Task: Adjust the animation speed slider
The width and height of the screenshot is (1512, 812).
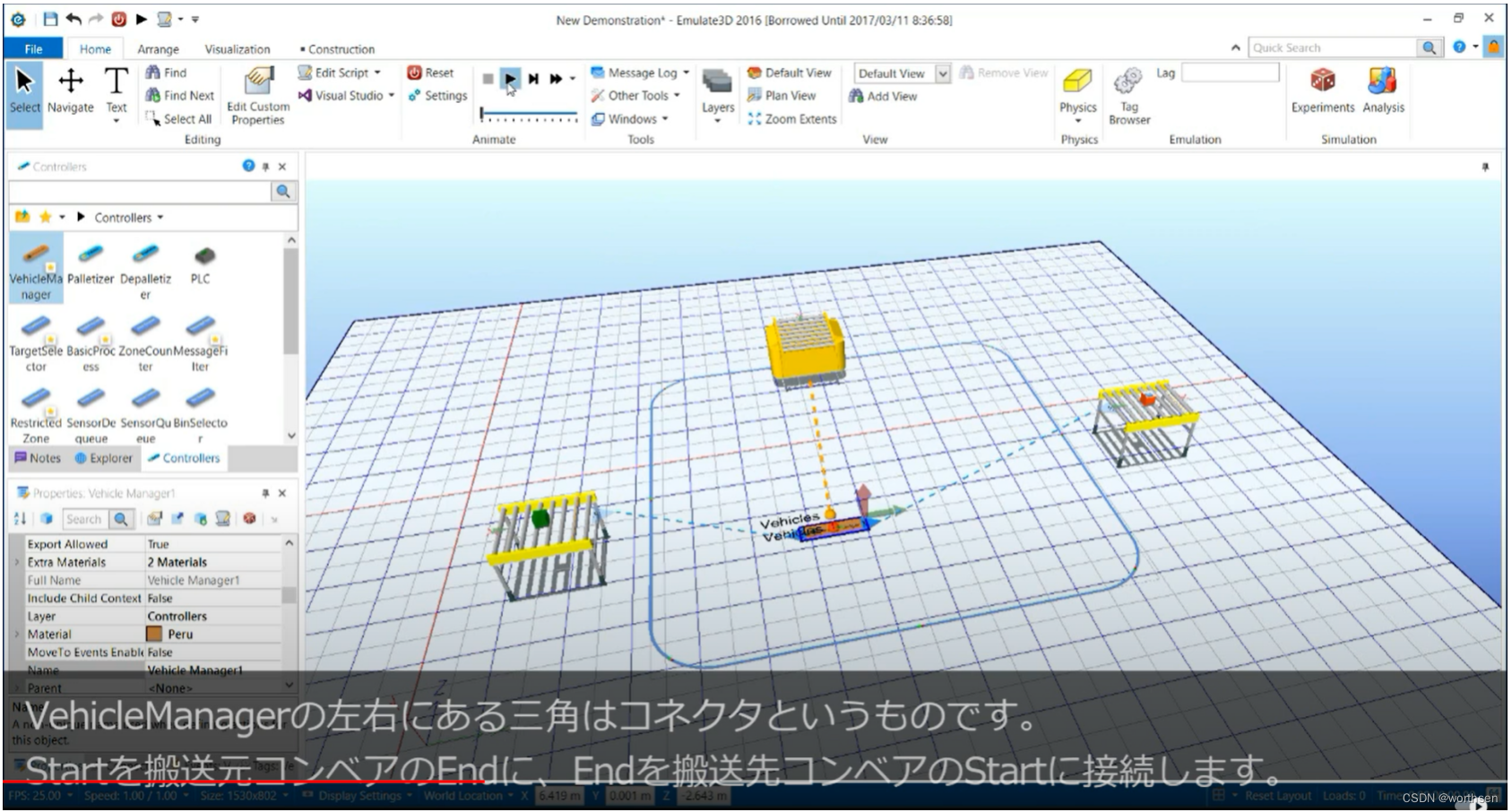Action: pyautogui.click(x=529, y=115)
